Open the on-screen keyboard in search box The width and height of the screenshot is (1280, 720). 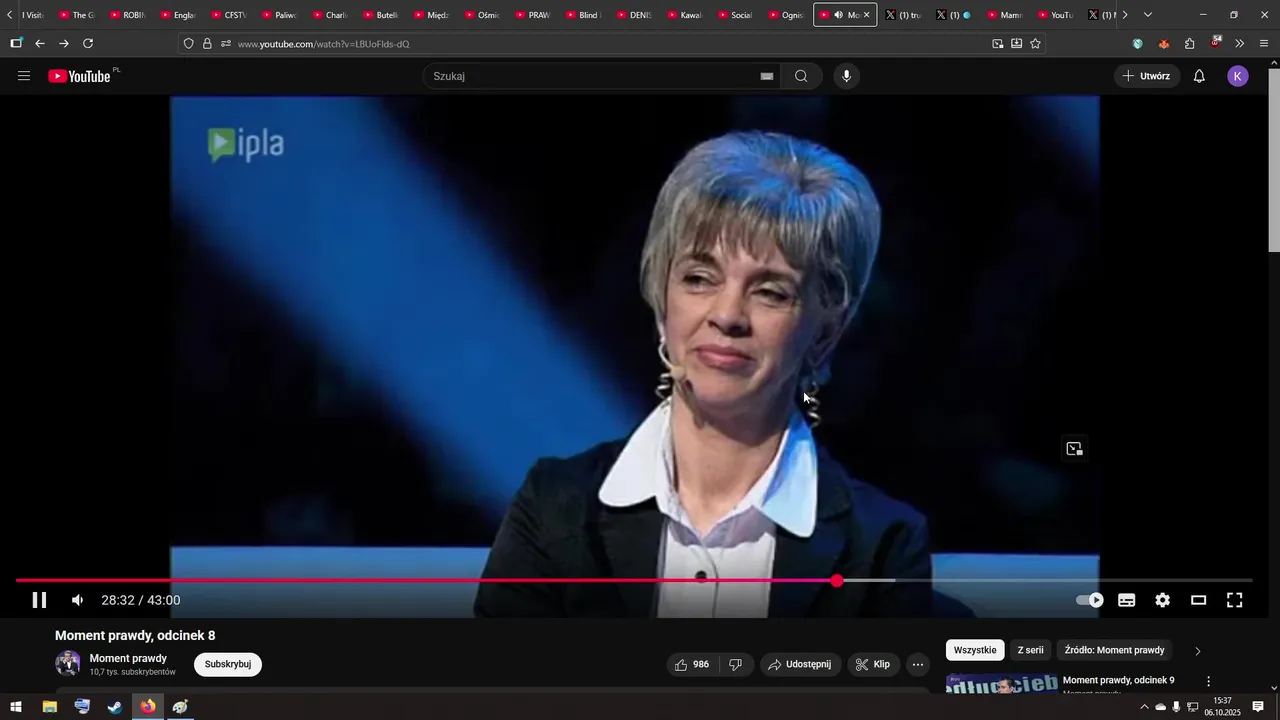click(767, 76)
